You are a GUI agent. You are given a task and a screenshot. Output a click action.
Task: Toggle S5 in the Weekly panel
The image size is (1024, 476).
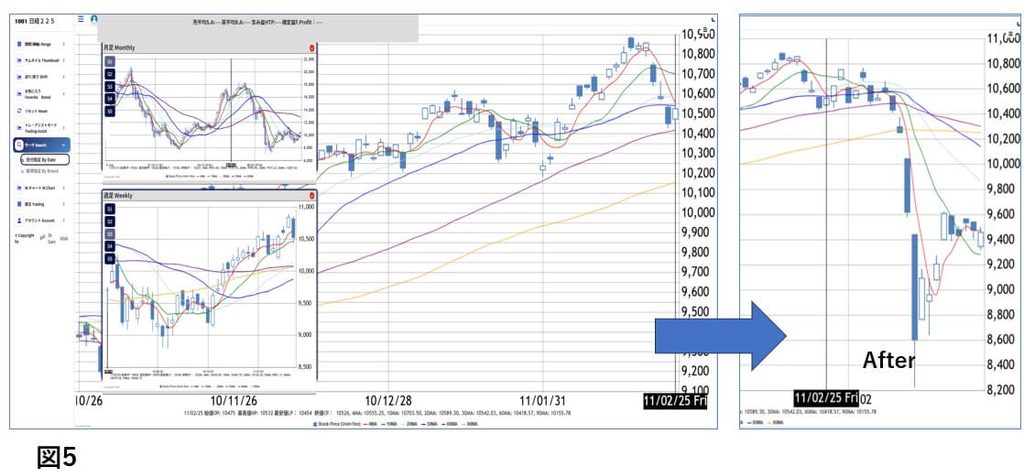tap(110, 259)
